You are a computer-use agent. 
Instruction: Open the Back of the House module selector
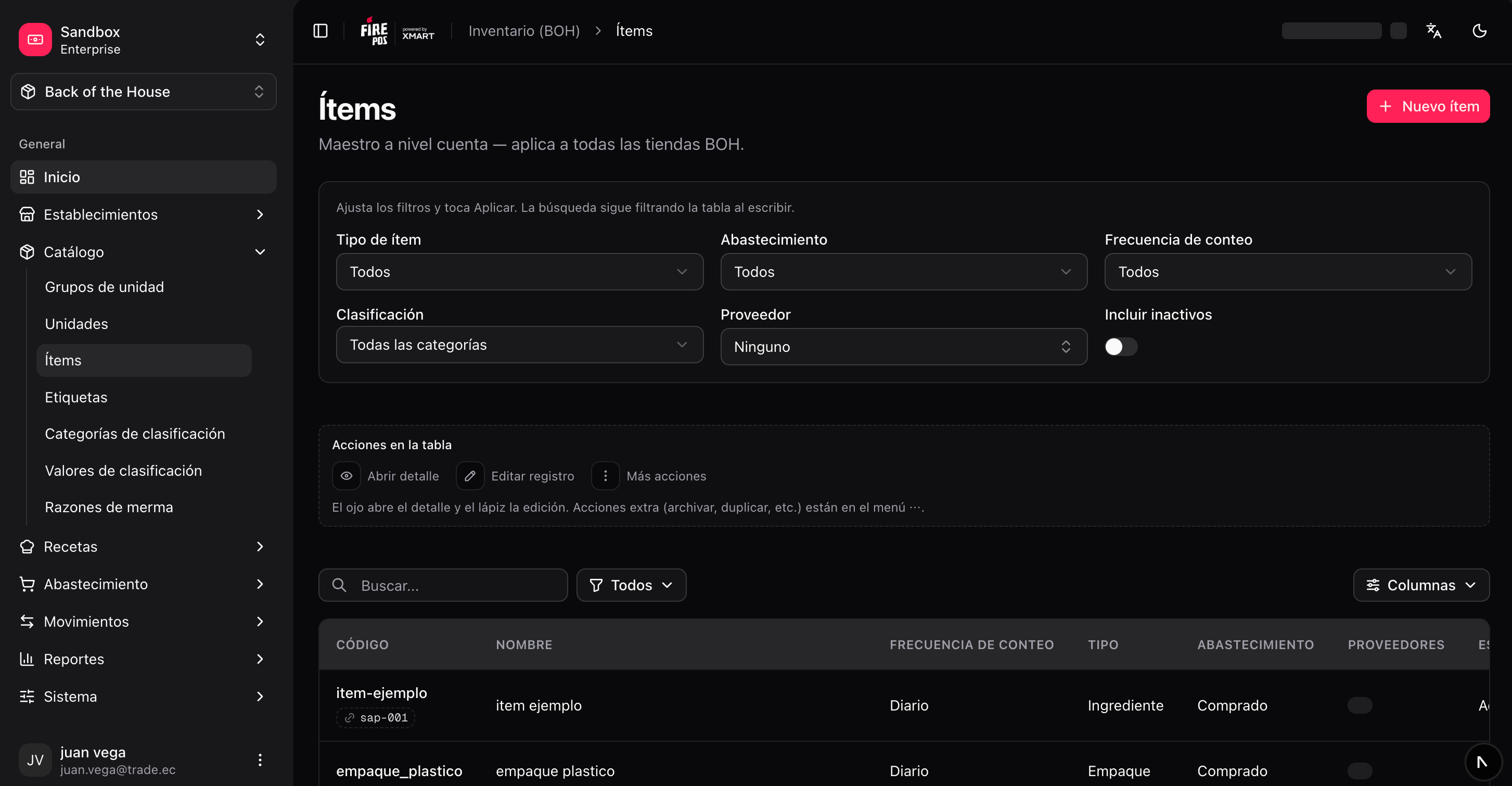(x=143, y=91)
